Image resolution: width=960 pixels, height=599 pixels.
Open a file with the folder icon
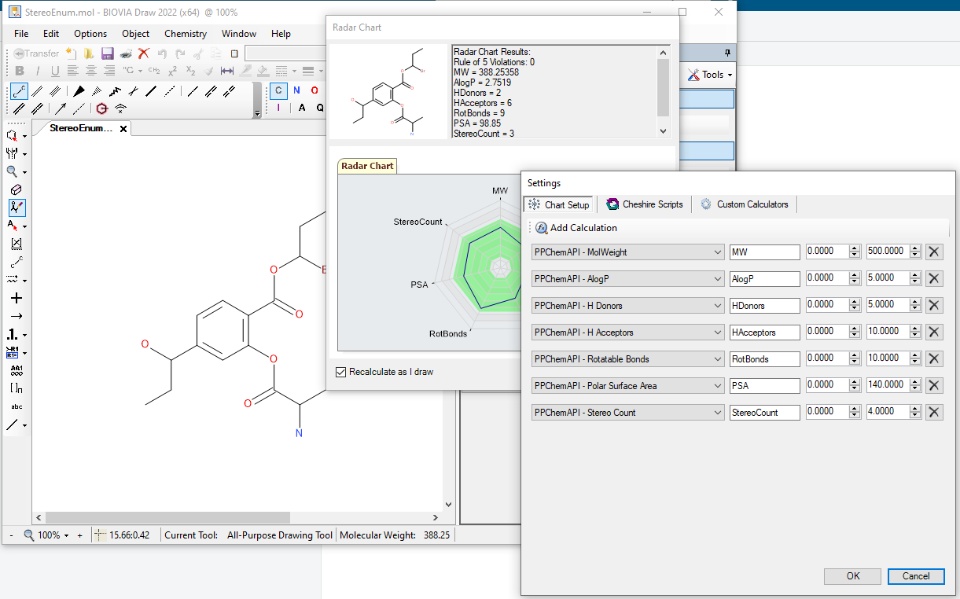(89, 53)
